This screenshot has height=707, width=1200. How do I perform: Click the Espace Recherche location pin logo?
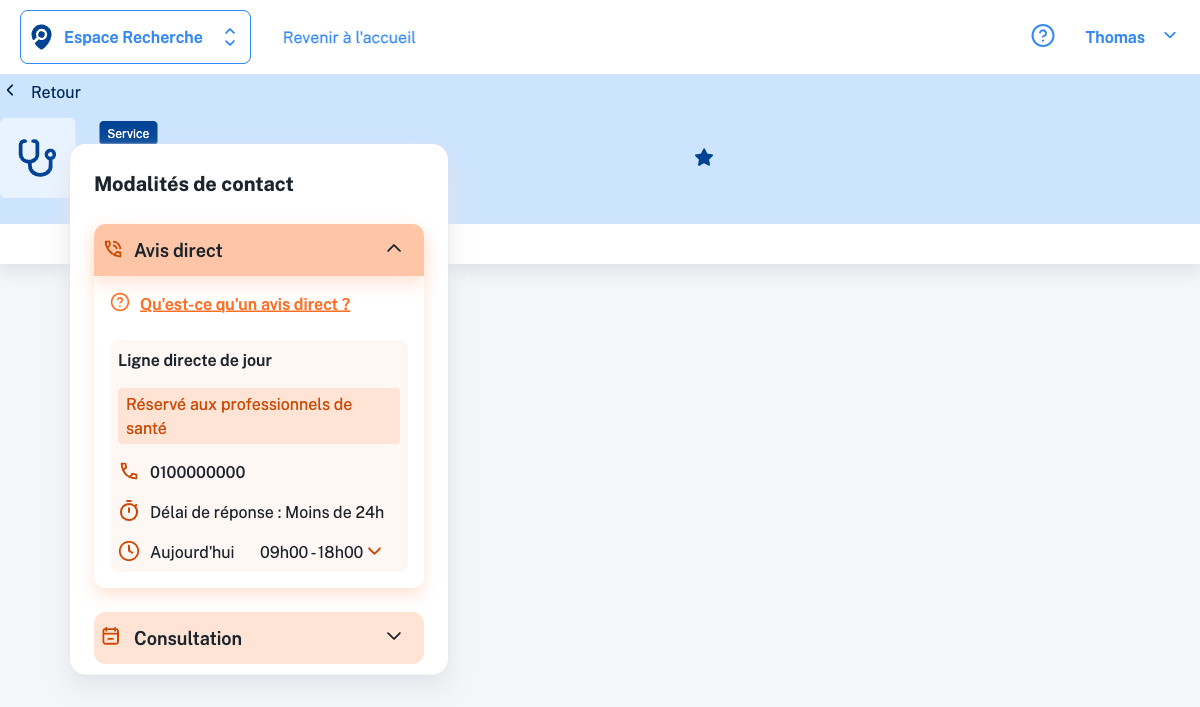[41, 37]
